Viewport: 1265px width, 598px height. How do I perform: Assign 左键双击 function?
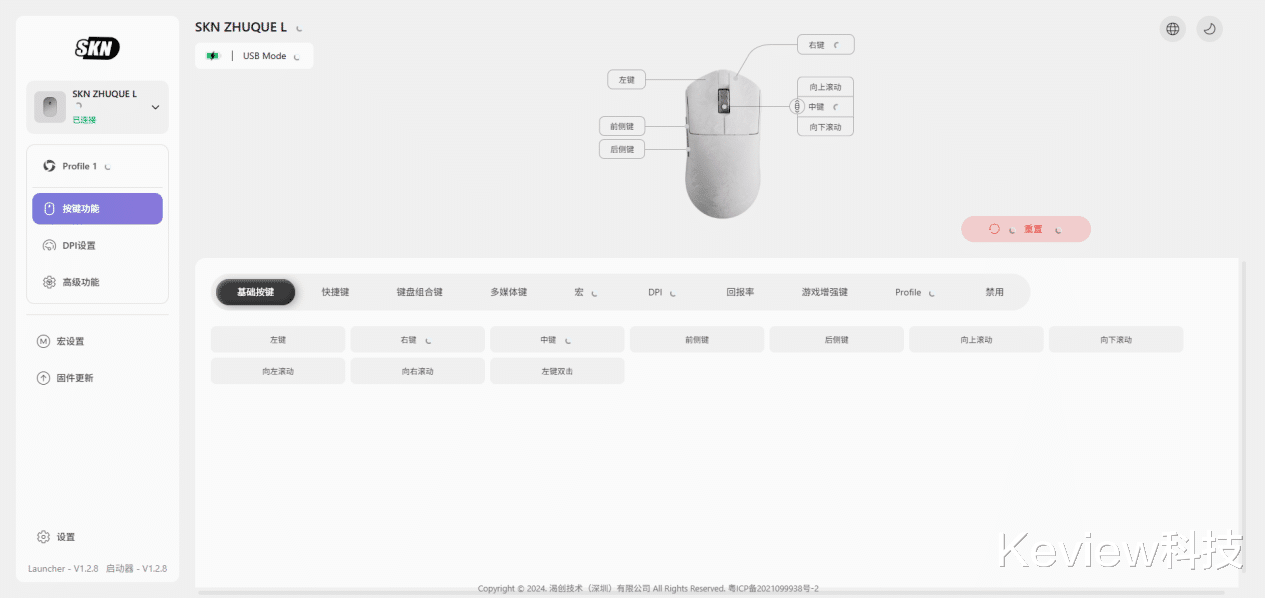point(557,371)
